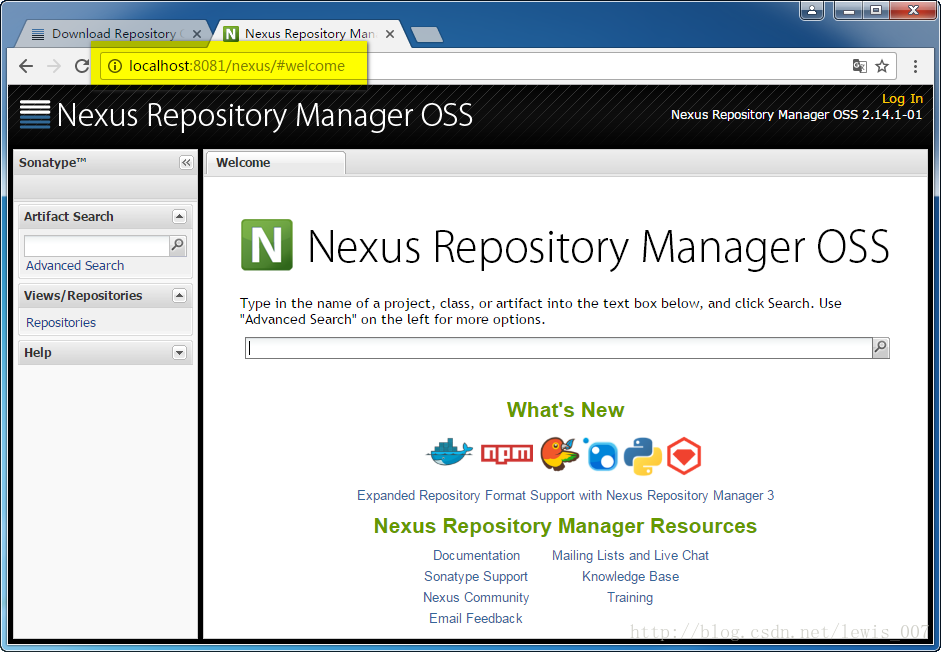941x652 pixels.
Task: Open the Training link
Action: point(630,597)
